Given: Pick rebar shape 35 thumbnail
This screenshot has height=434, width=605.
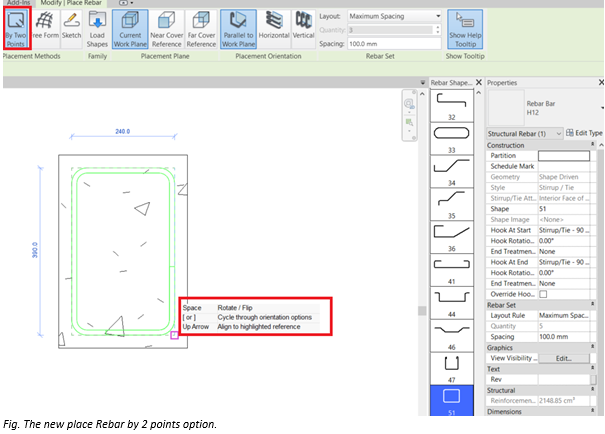Looking at the screenshot, I should [x=451, y=204].
